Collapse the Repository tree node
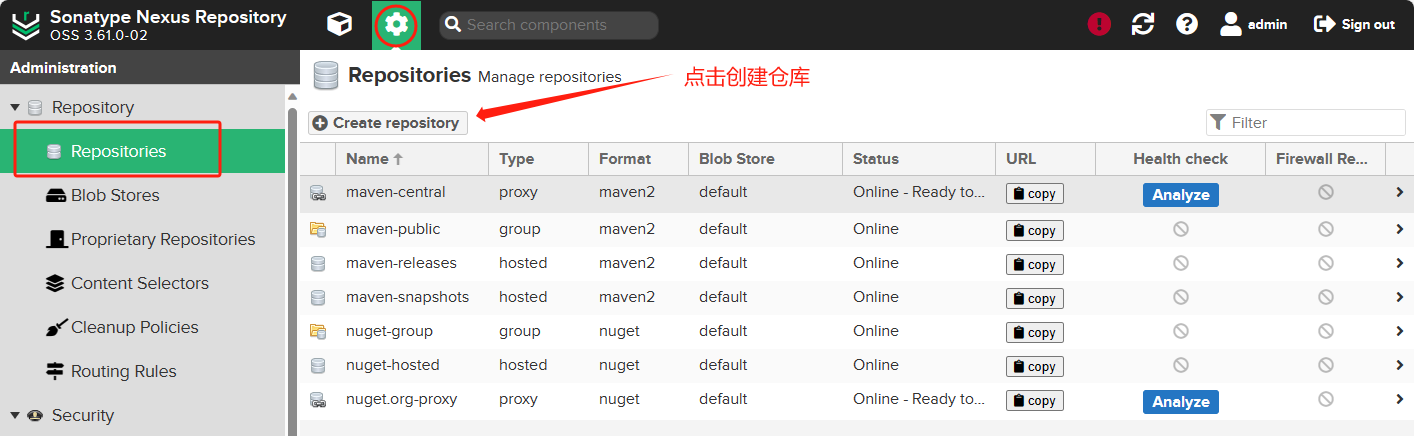The width and height of the screenshot is (1414, 436). [15, 107]
